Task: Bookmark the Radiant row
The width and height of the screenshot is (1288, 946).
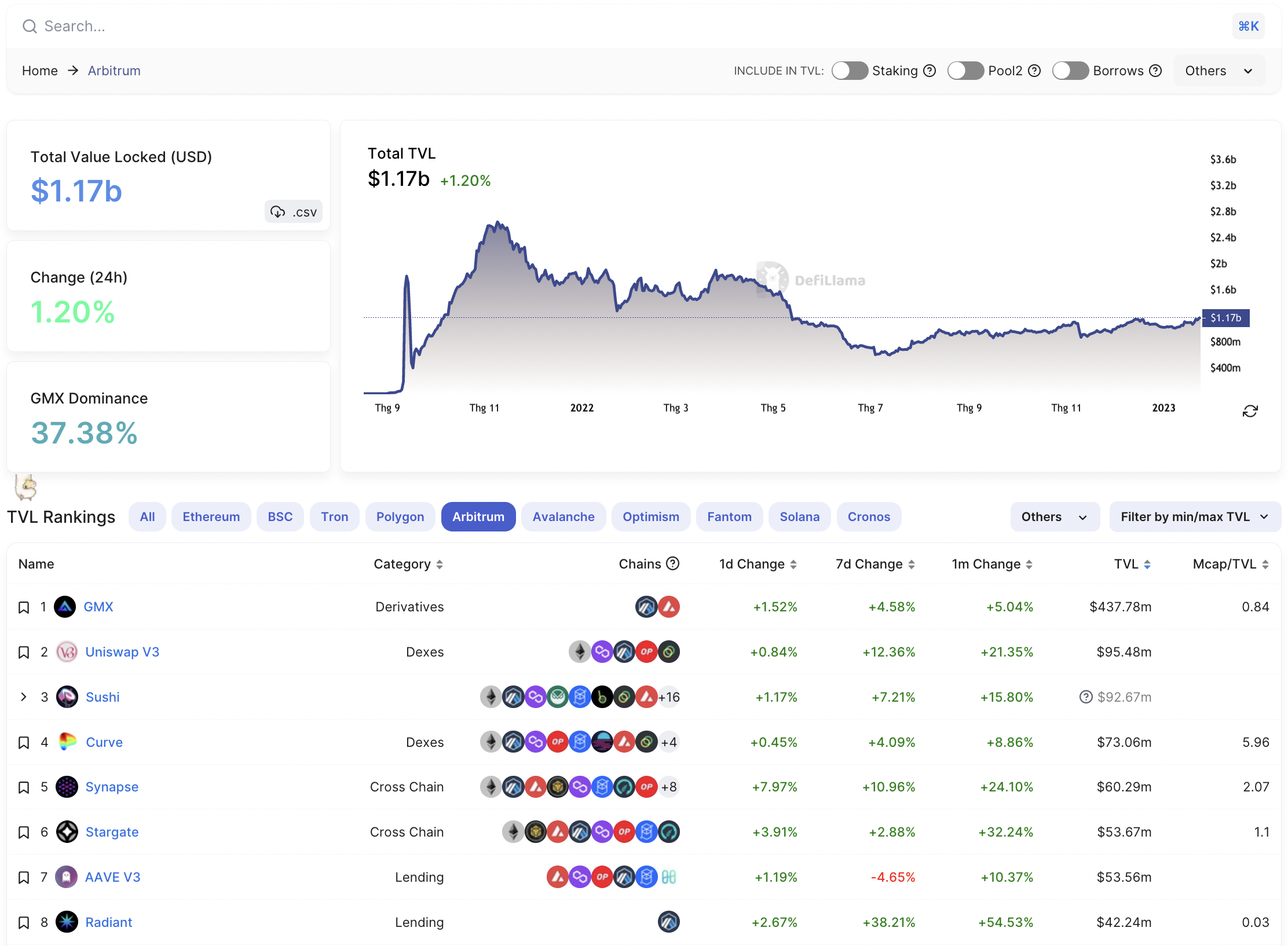Action: tap(24, 923)
